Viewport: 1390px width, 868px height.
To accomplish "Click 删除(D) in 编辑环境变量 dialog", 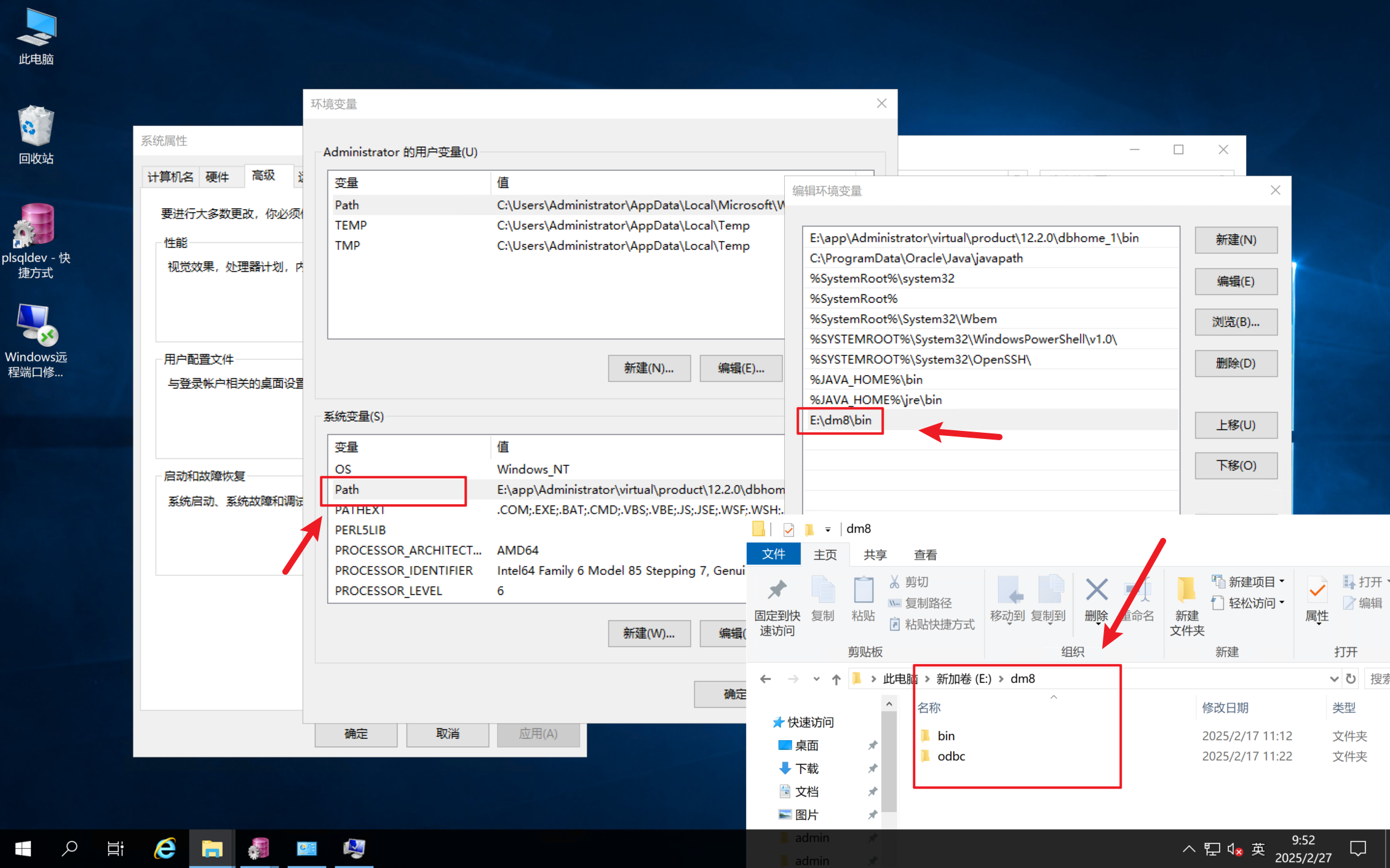I will pyautogui.click(x=1236, y=363).
